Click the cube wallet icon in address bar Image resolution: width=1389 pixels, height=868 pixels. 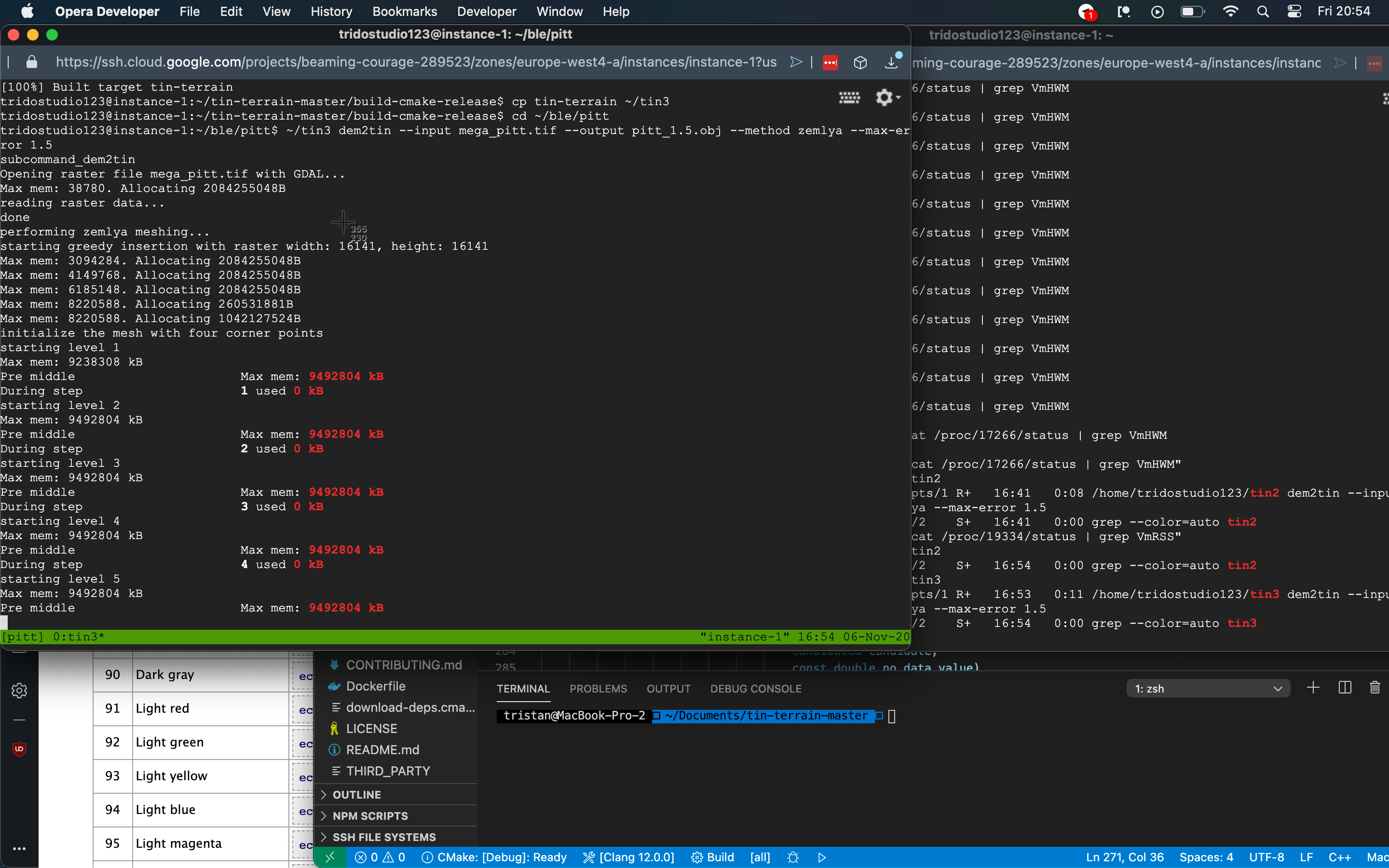860,63
